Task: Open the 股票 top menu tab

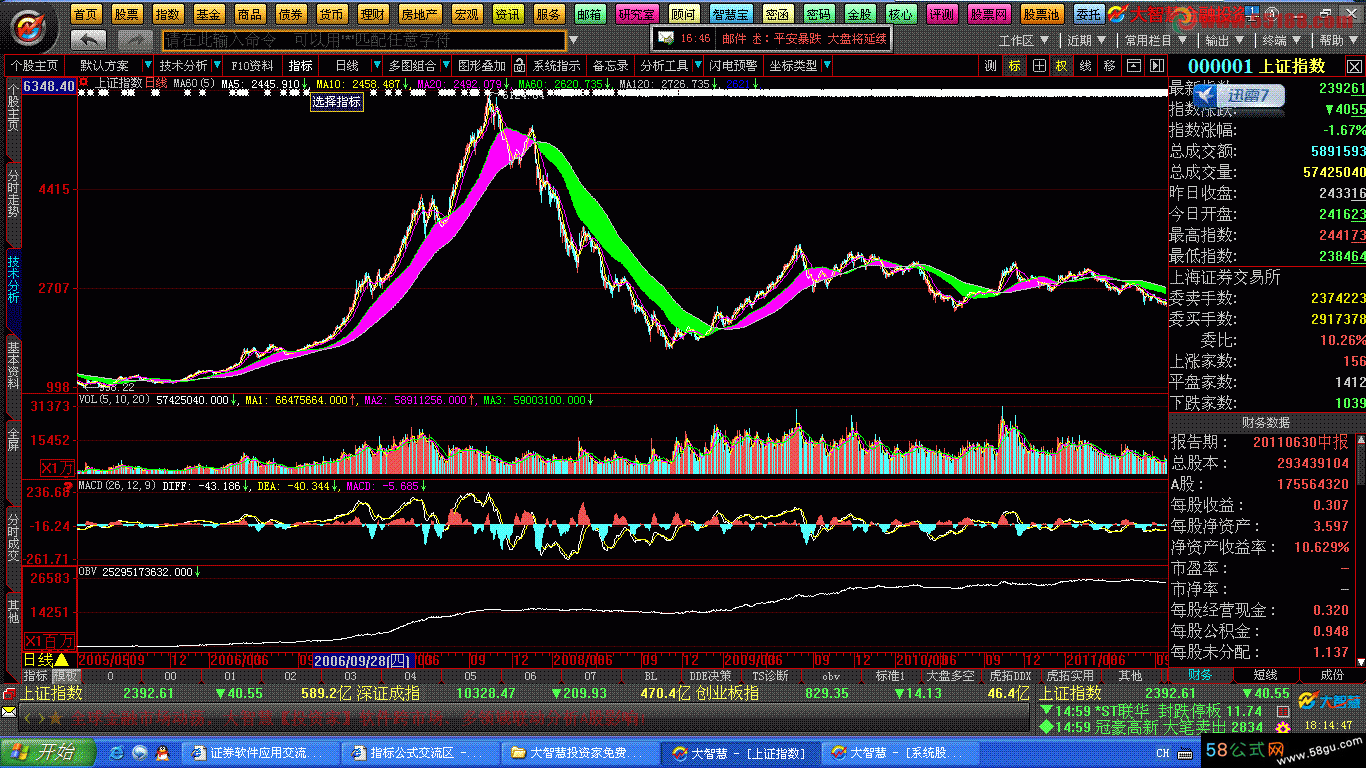Action: tap(126, 14)
